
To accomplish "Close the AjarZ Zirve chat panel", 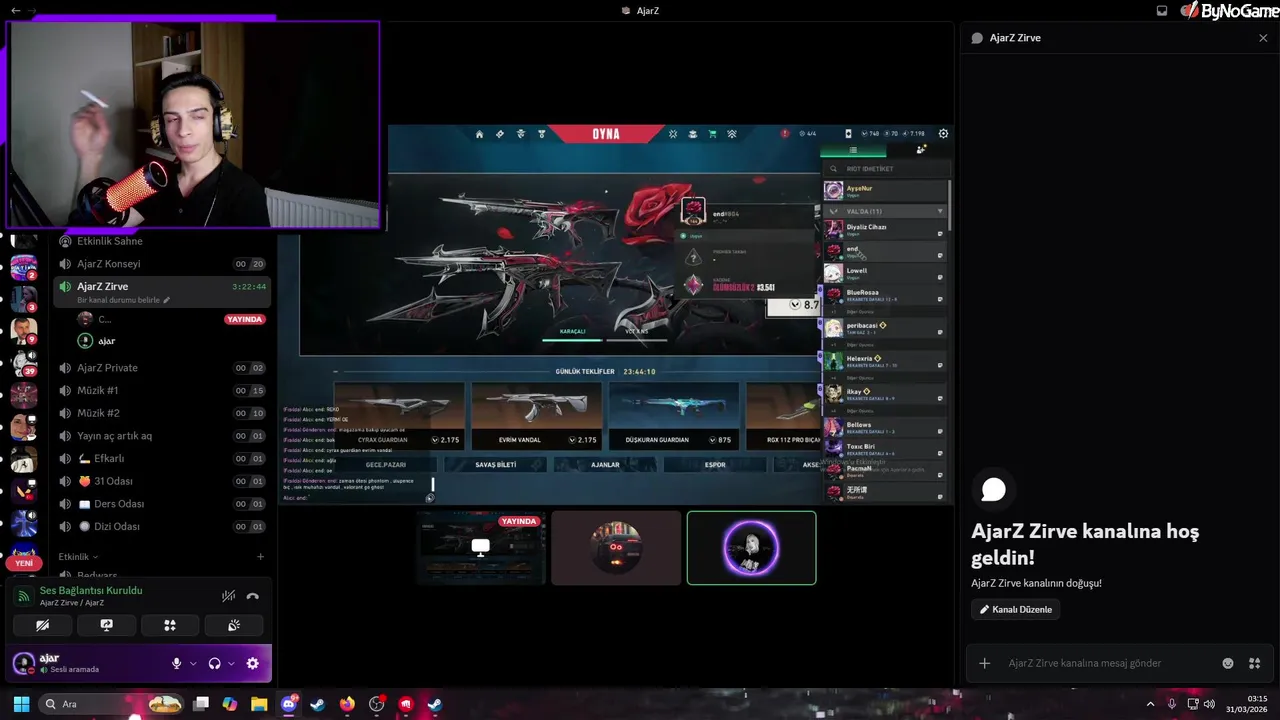I will [1263, 38].
